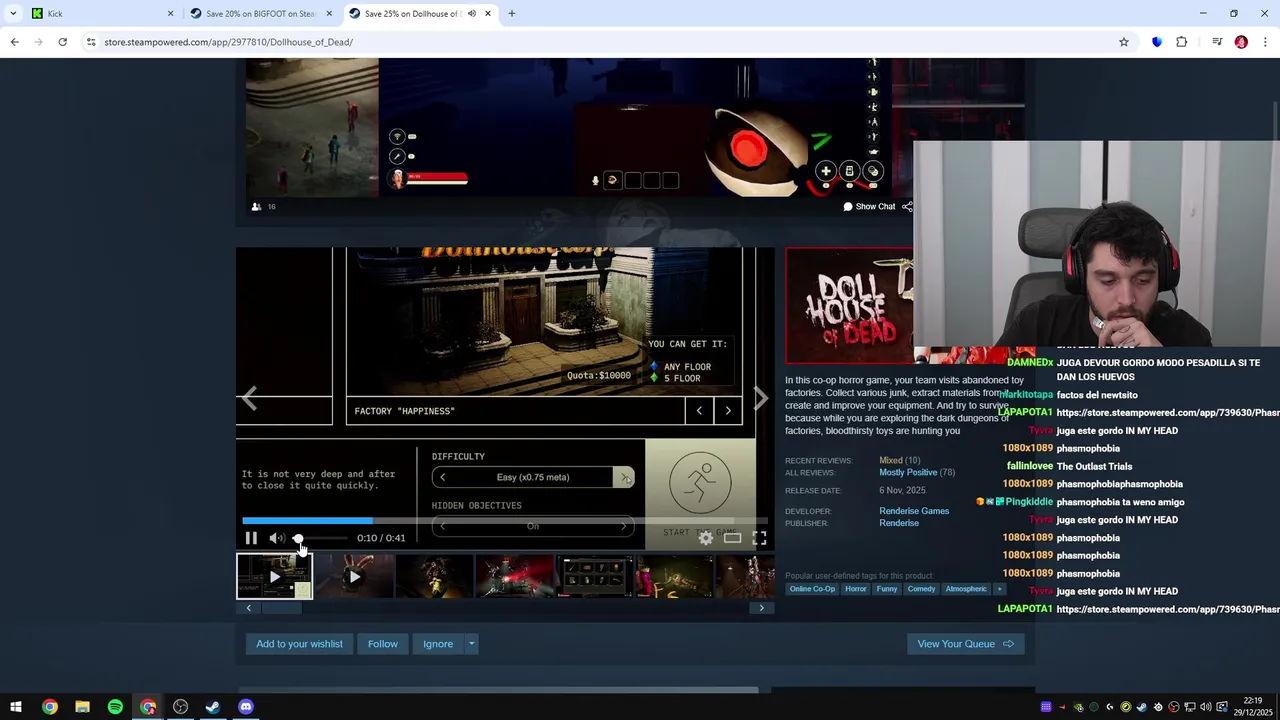Open the system tray volume icon
Viewport: 1280px width, 720px height.
1206,707
